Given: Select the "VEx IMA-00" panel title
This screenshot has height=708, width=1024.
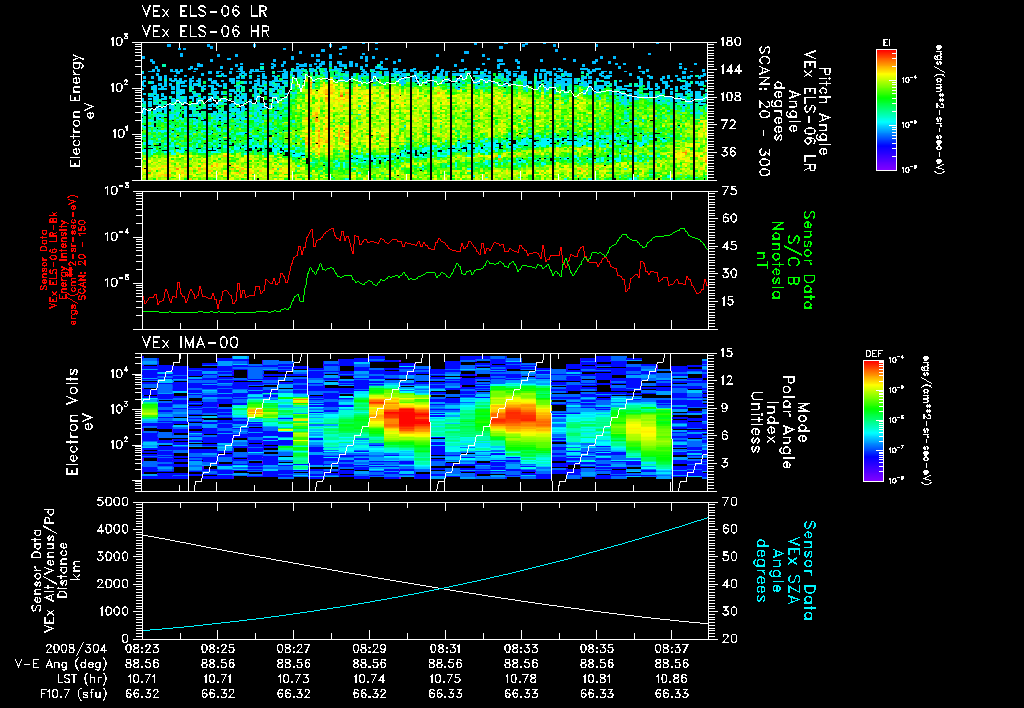Looking at the screenshot, I should (x=190, y=342).
